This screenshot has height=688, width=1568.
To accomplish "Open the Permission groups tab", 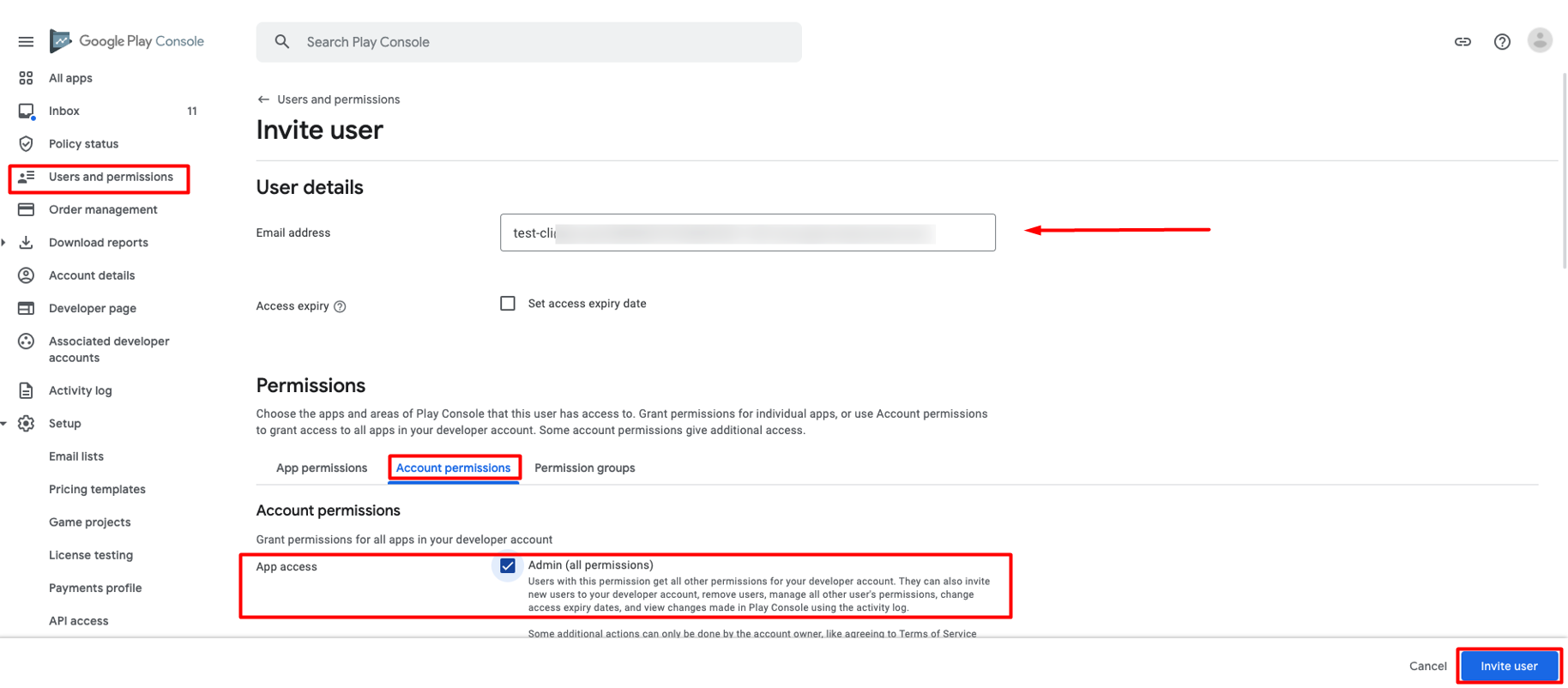I will pos(584,468).
